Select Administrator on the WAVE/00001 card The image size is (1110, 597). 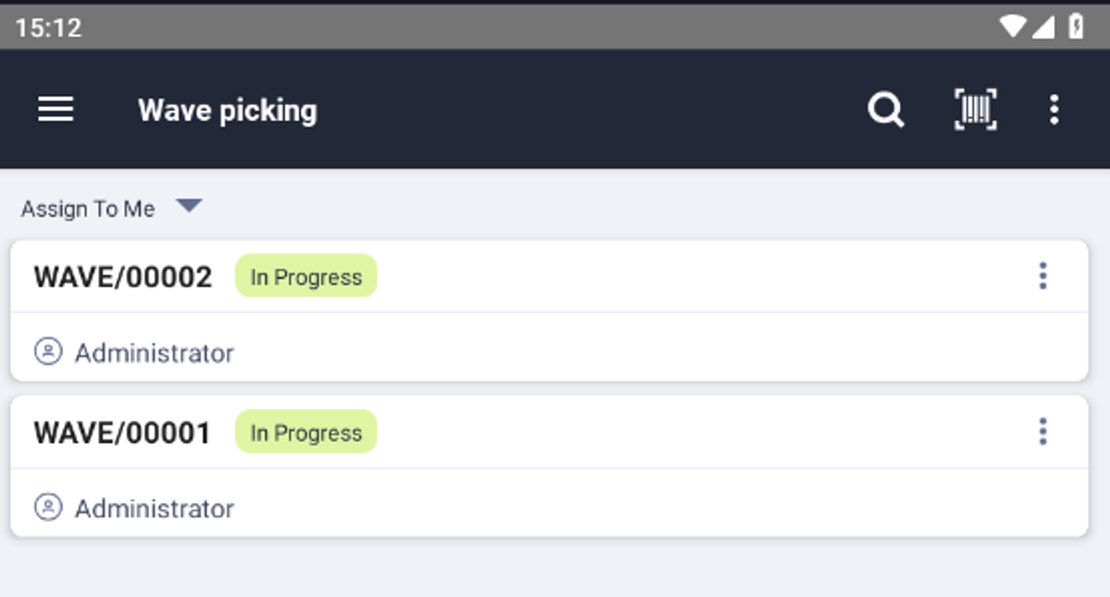point(154,508)
